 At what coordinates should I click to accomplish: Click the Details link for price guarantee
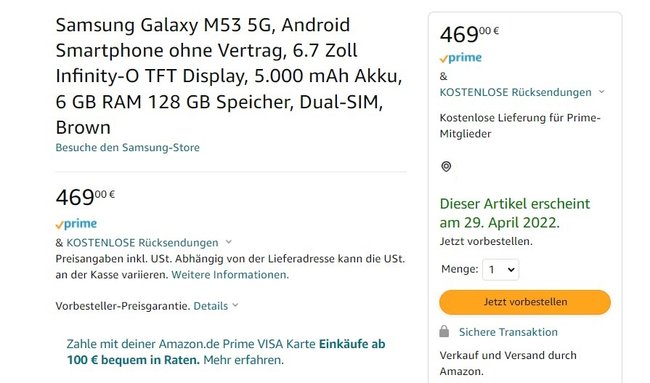point(211,306)
